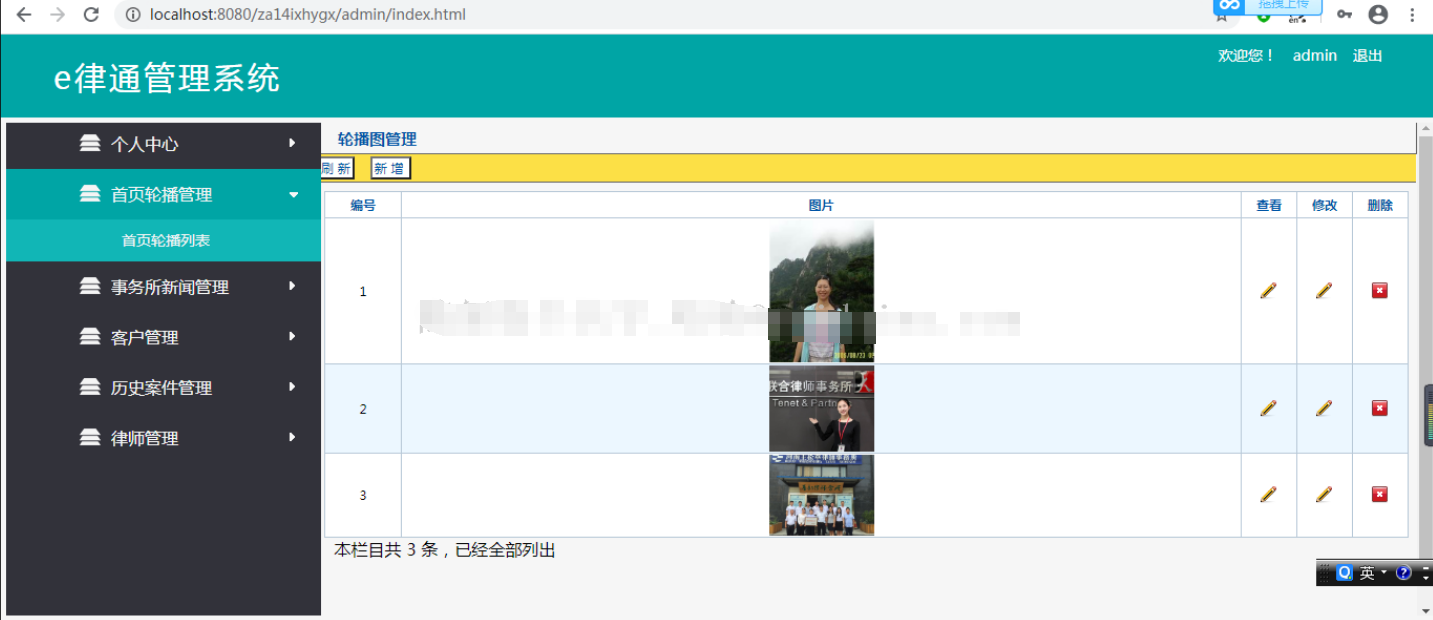1433x620 pixels.
Task: Open the 历史案件管理 menu
Action: [x=163, y=387]
